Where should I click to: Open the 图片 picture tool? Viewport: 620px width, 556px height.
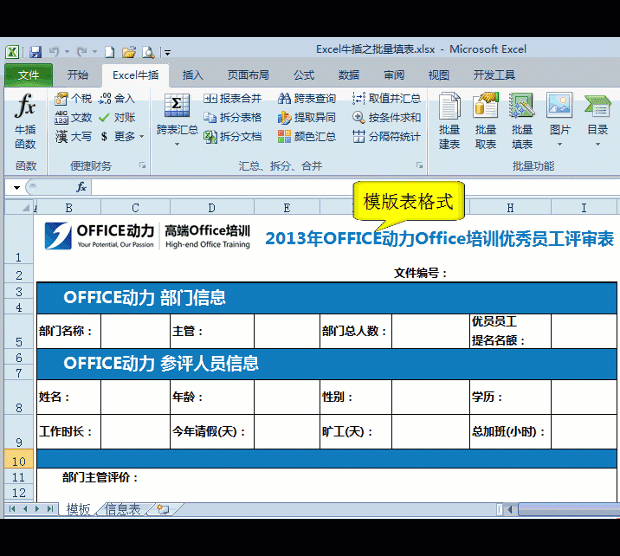pyautogui.click(x=560, y=120)
